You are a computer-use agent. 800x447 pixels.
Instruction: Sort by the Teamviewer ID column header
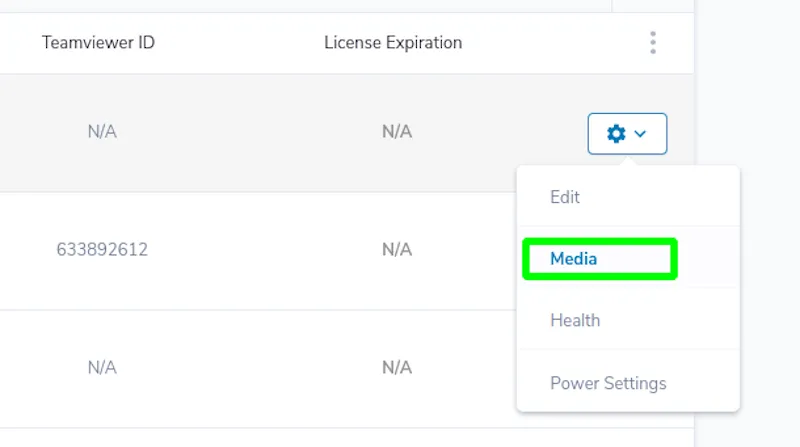coord(98,42)
